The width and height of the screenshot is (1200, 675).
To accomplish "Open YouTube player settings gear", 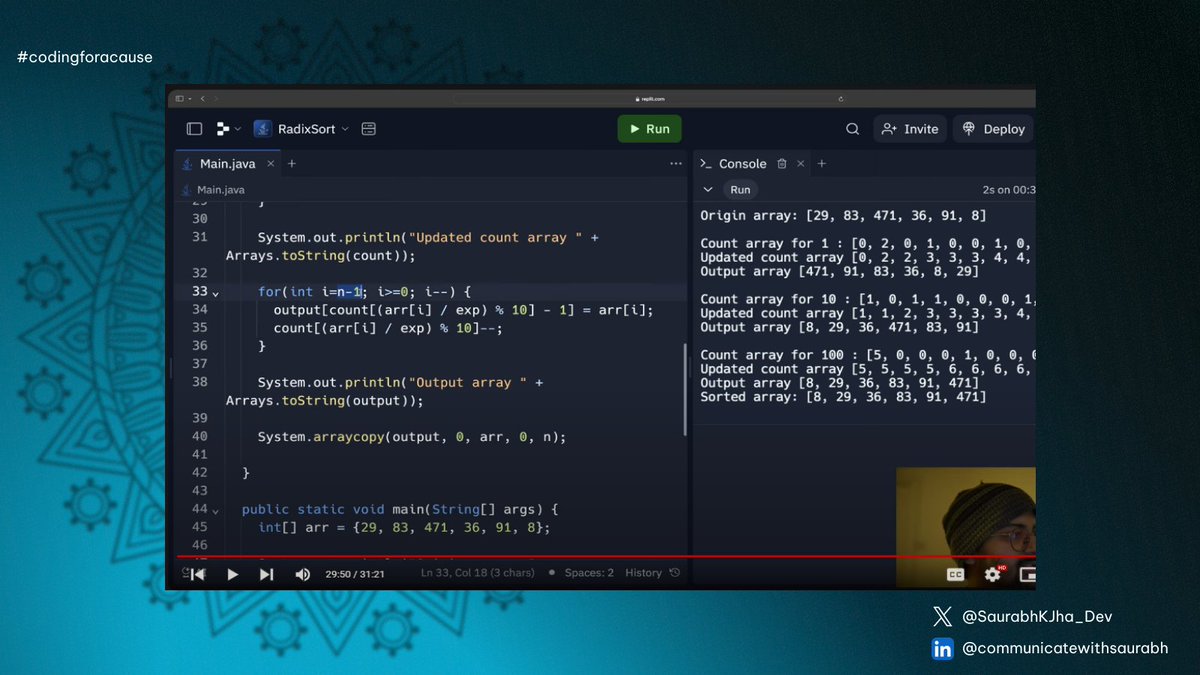I will point(990,573).
